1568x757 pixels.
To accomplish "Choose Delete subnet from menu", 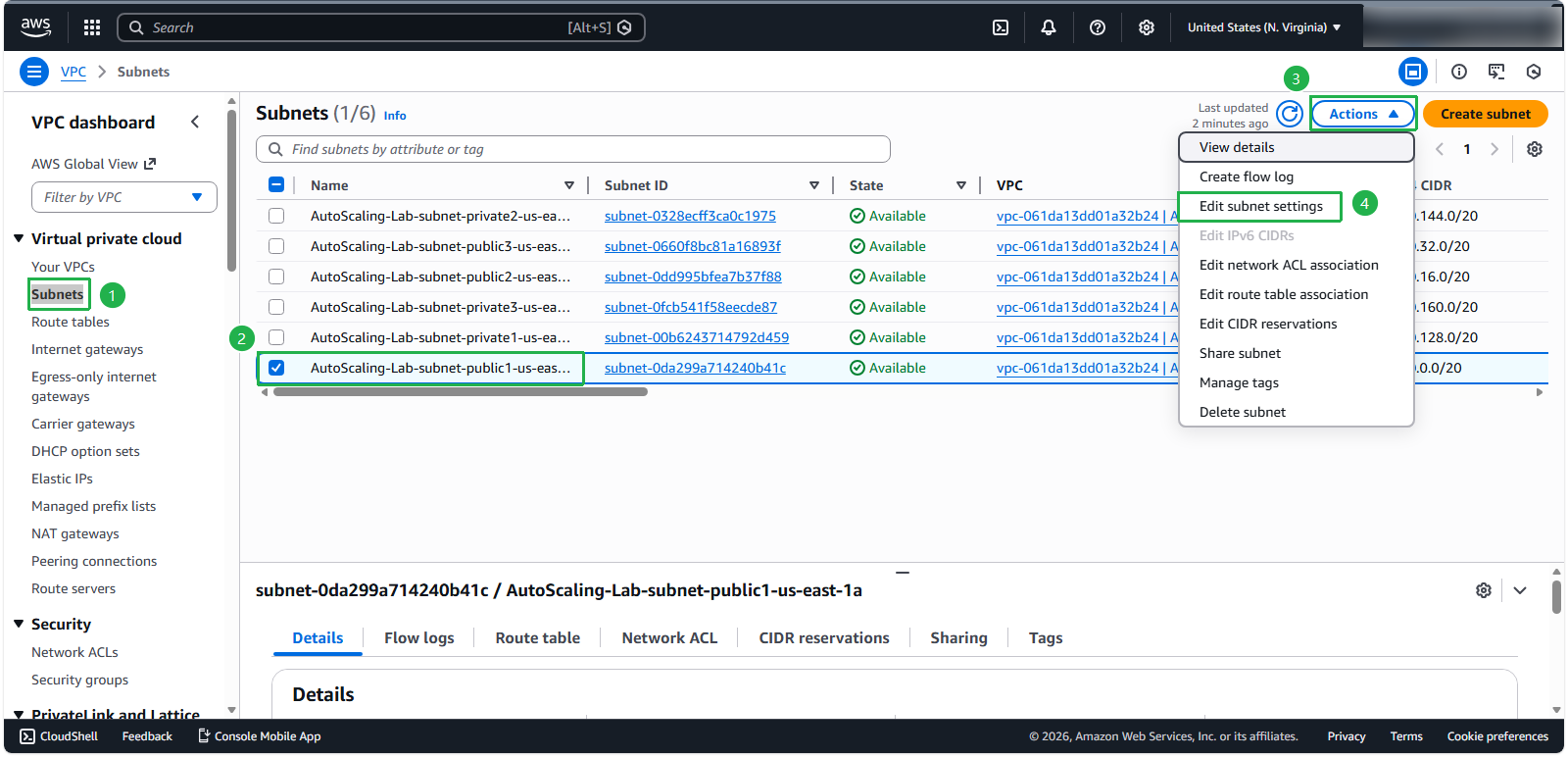I will tap(1296, 412).
